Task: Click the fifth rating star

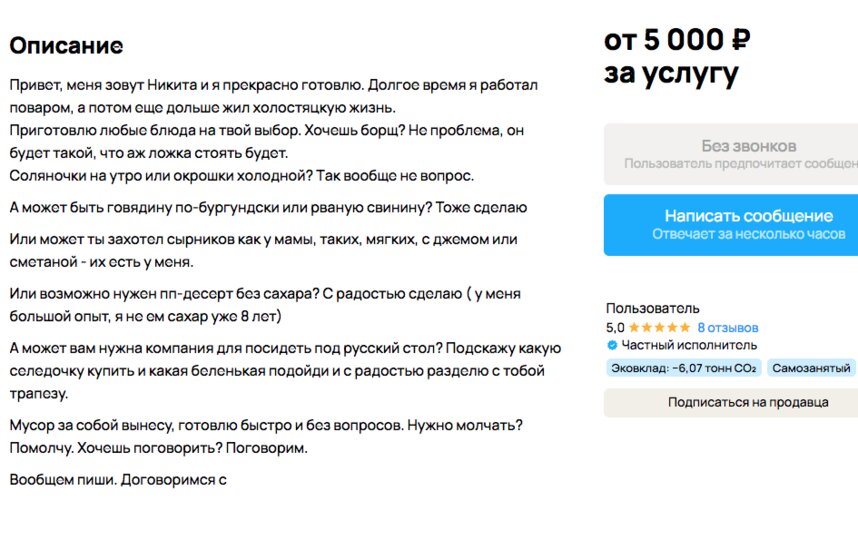Action: coord(685,328)
